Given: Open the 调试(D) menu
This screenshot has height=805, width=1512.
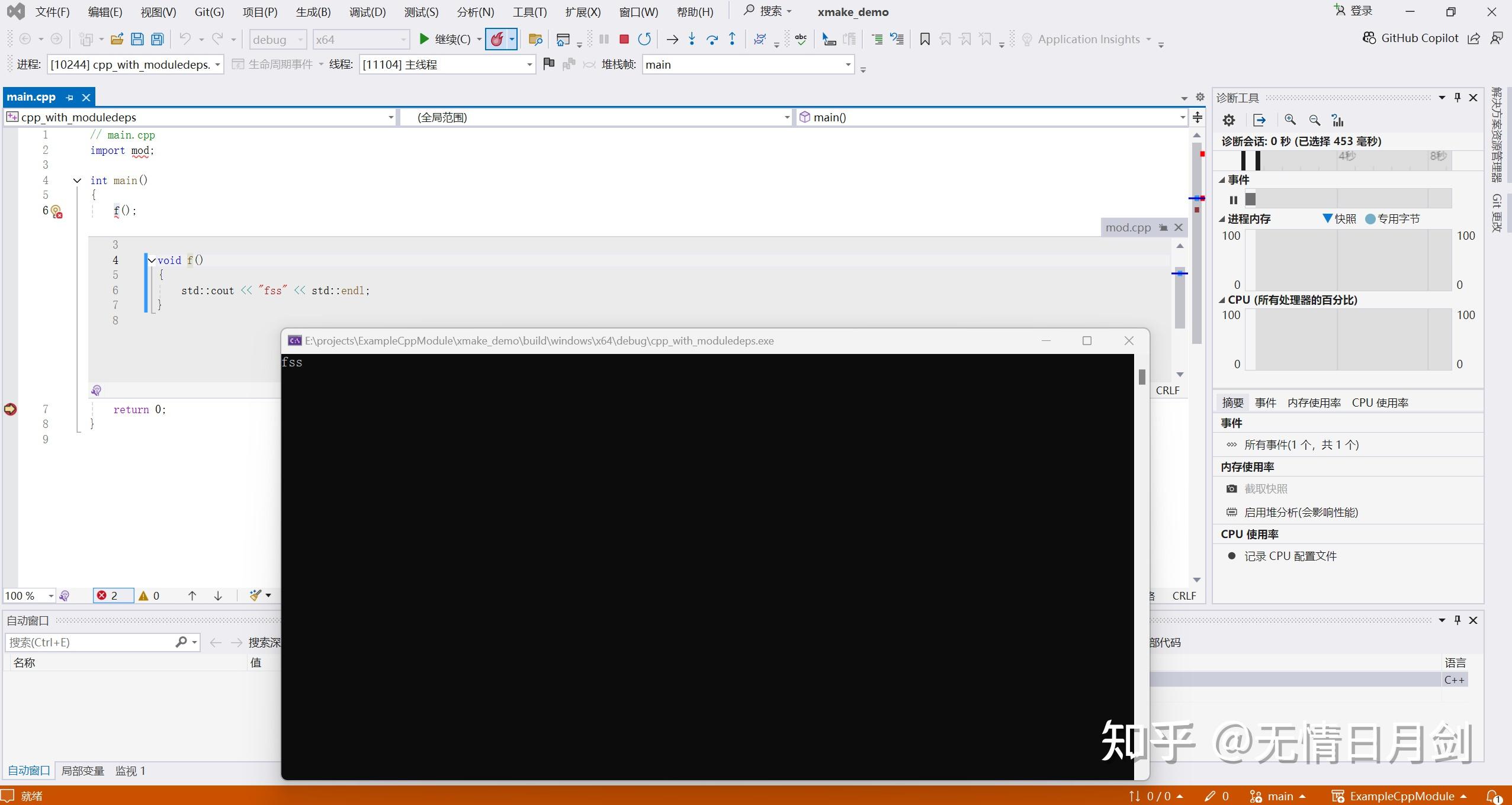Looking at the screenshot, I should 367,11.
